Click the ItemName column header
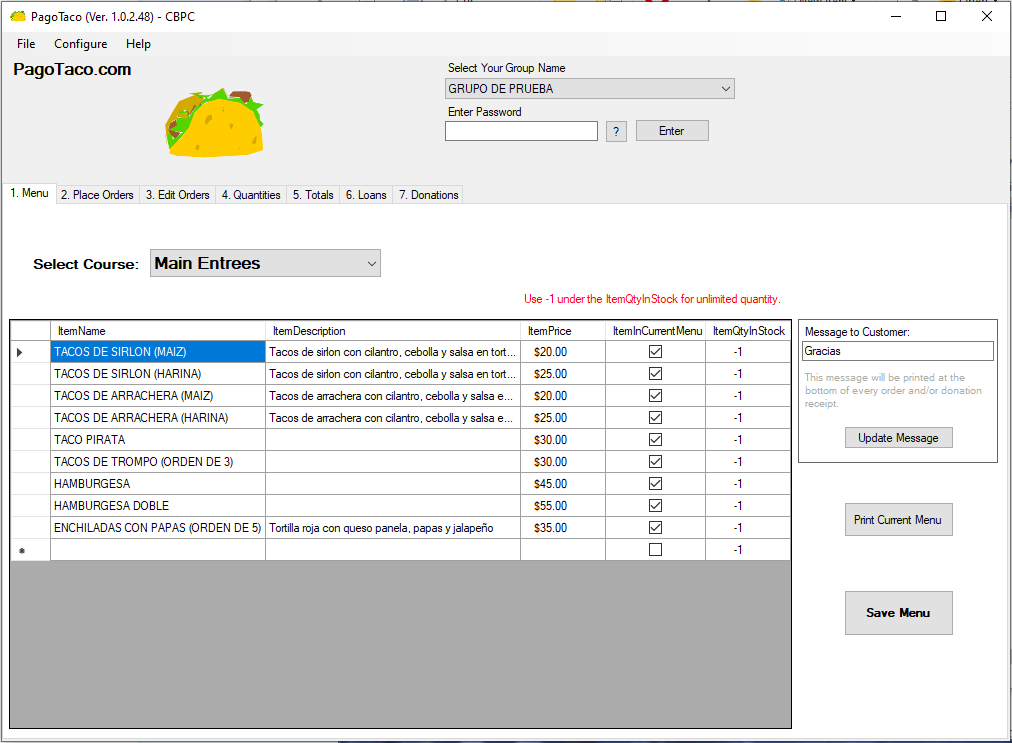This screenshot has width=1012, height=743. (158, 331)
